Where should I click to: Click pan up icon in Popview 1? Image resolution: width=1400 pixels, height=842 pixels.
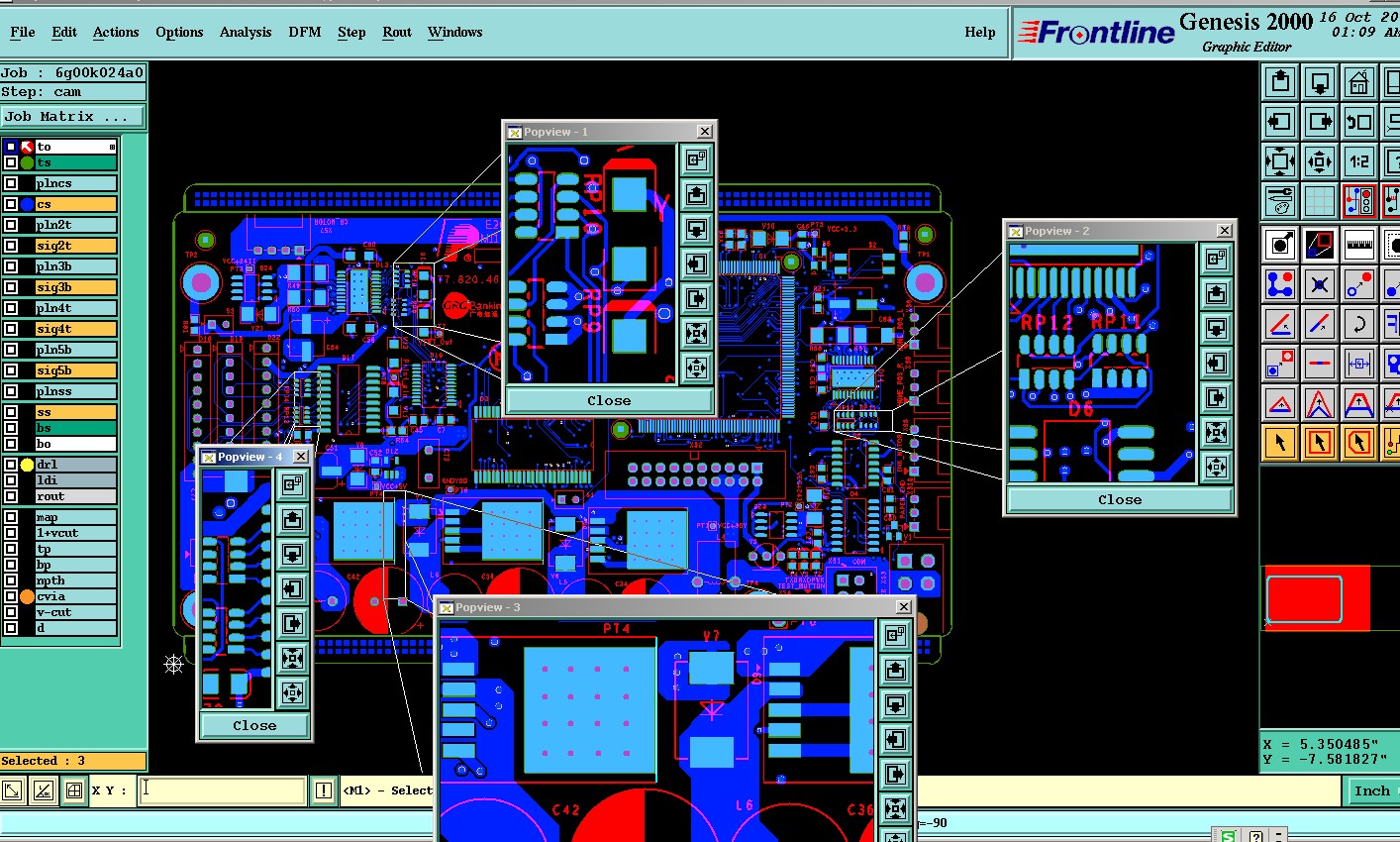696,194
